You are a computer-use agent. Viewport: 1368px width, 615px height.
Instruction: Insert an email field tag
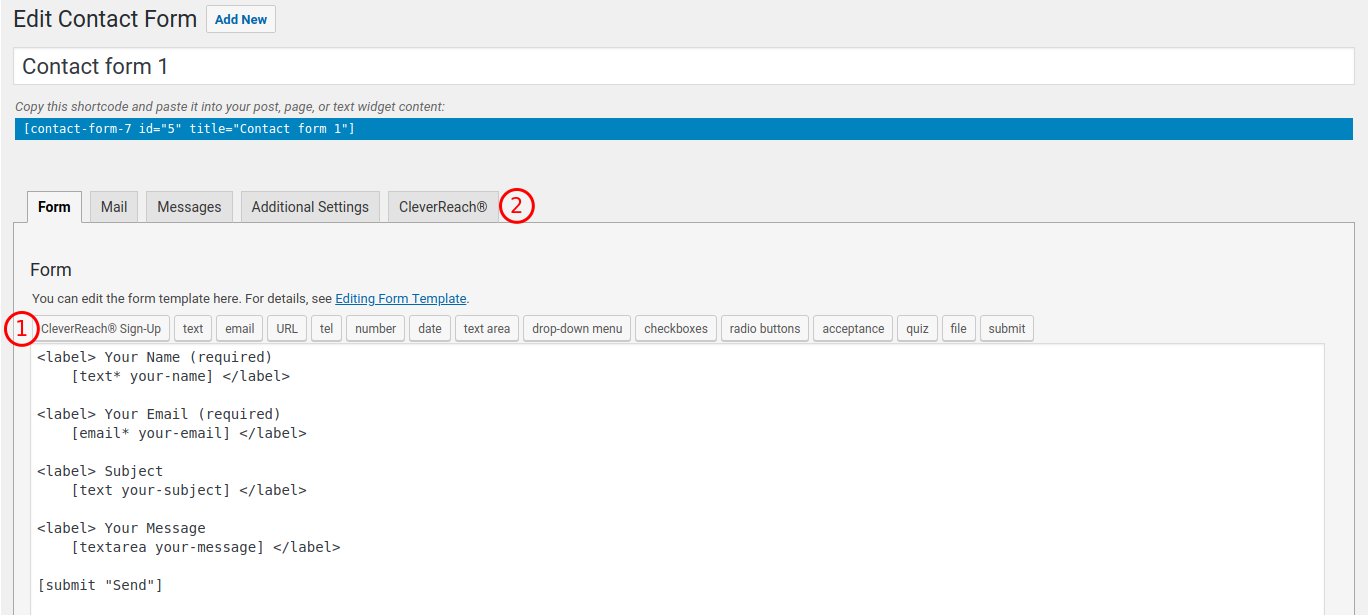(x=239, y=328)
